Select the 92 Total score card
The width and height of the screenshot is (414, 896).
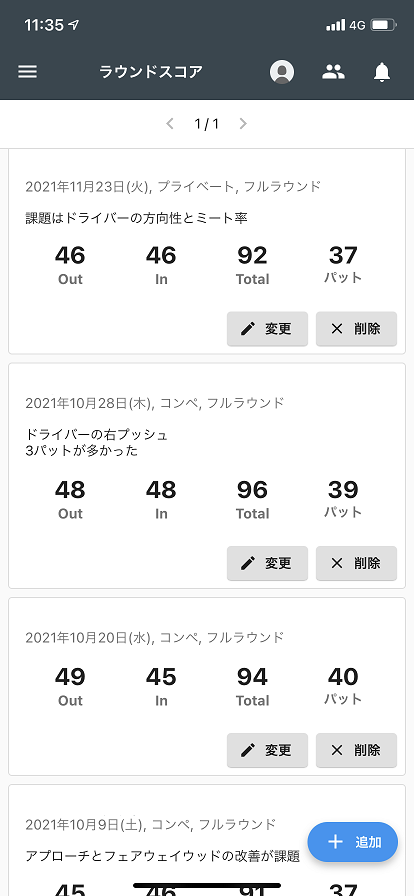pos(252,265)
